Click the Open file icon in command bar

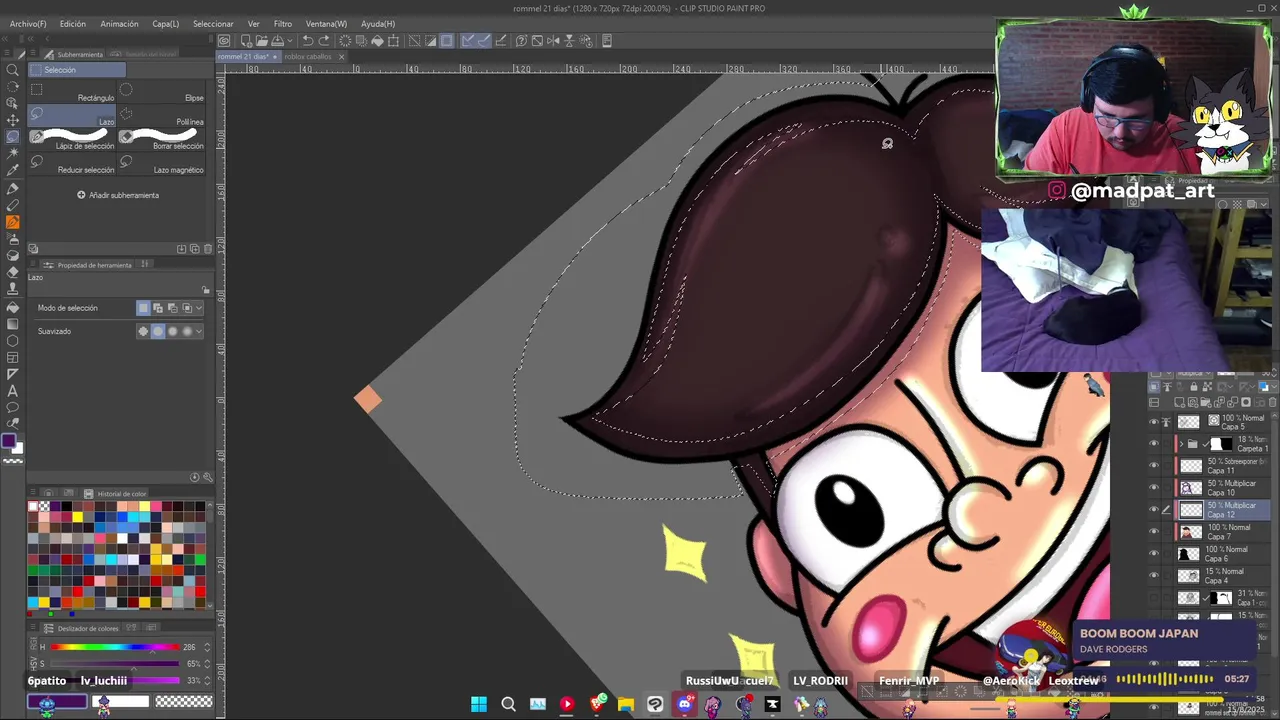(x=261, y=41)
